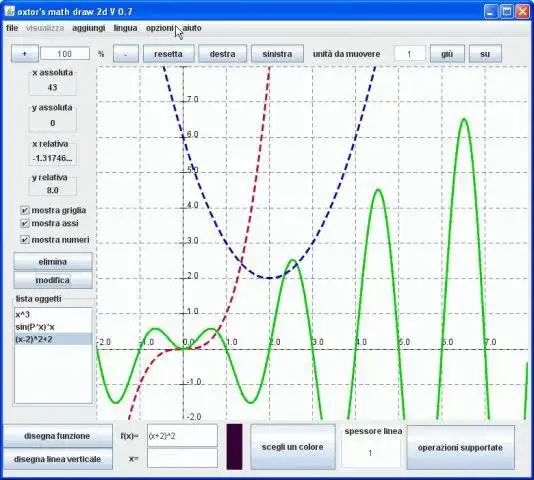The image size is (534, 480).
Task: Select x^3 in lista oggetti
Action: pos(53,314)
